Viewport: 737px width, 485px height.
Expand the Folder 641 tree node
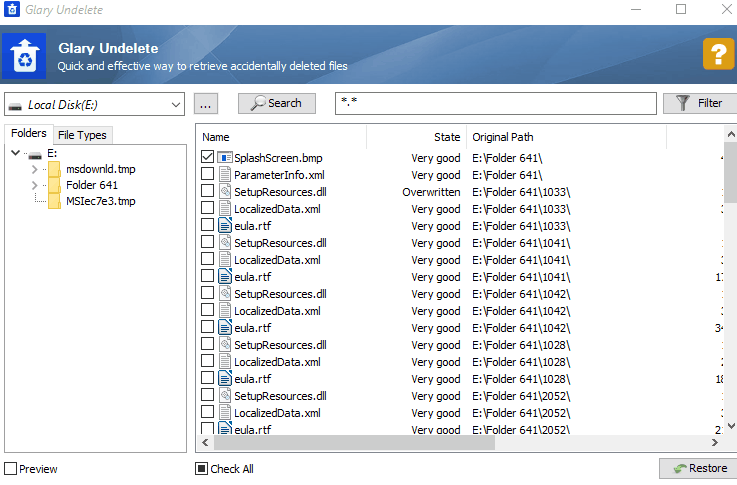point(34,185)
